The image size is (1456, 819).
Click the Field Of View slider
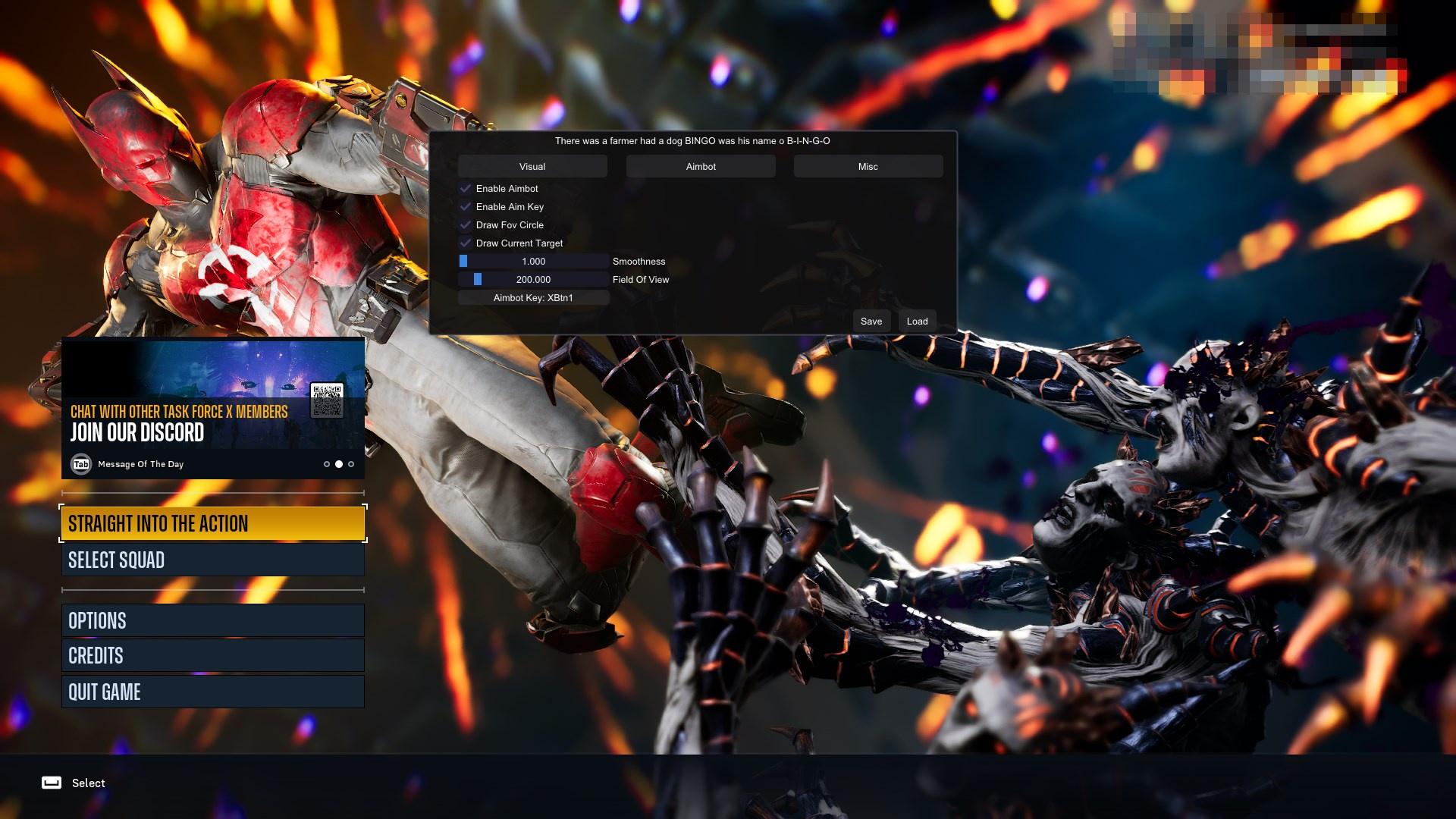533,279
